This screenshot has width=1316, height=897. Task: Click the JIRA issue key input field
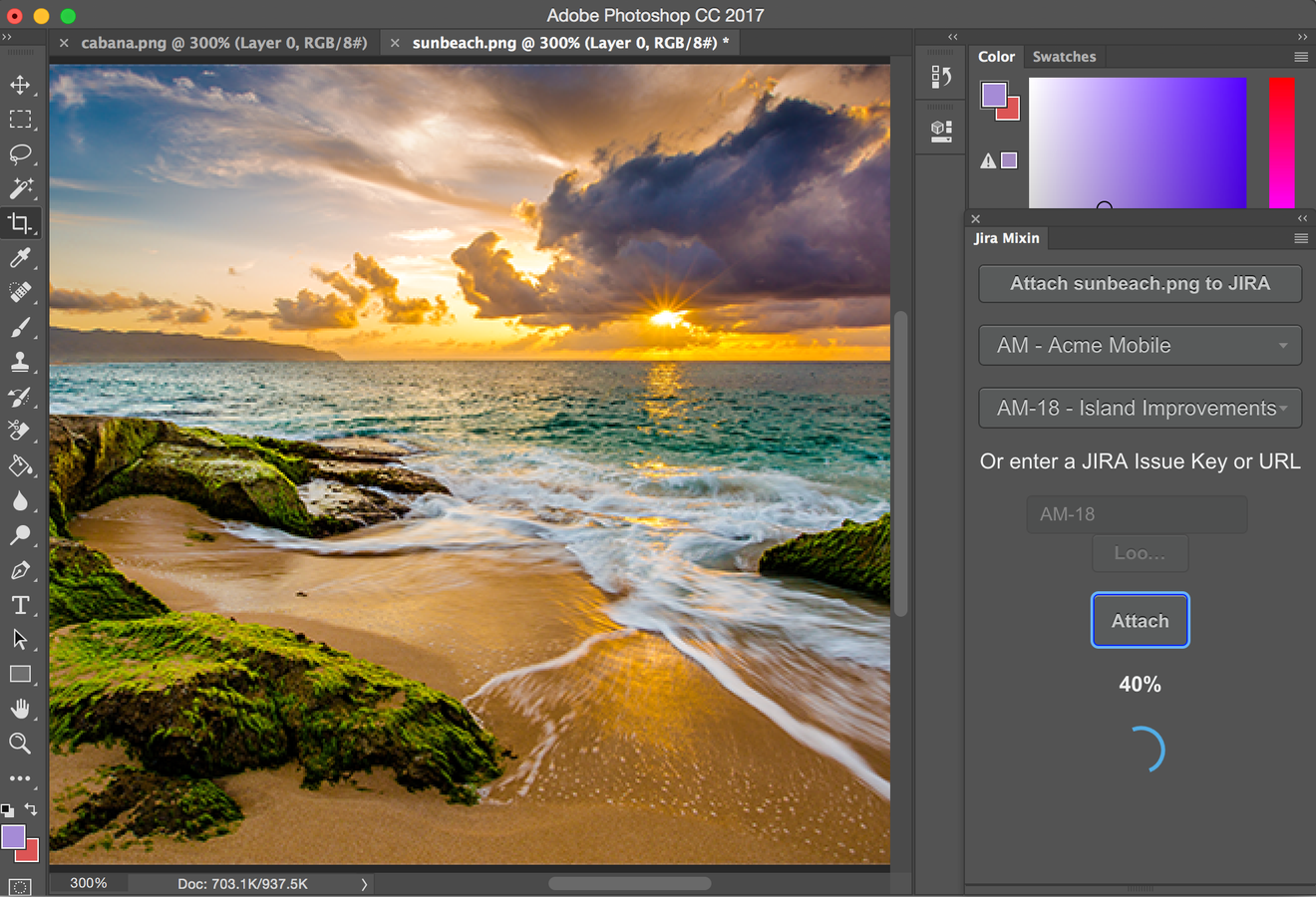pos(1137,514)
